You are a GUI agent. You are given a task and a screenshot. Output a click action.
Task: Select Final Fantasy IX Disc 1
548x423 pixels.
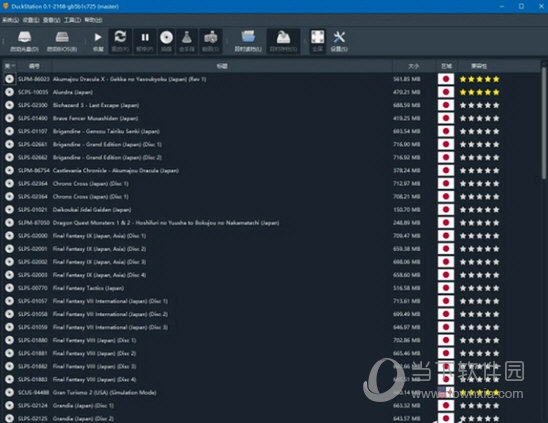pos(100,236)
